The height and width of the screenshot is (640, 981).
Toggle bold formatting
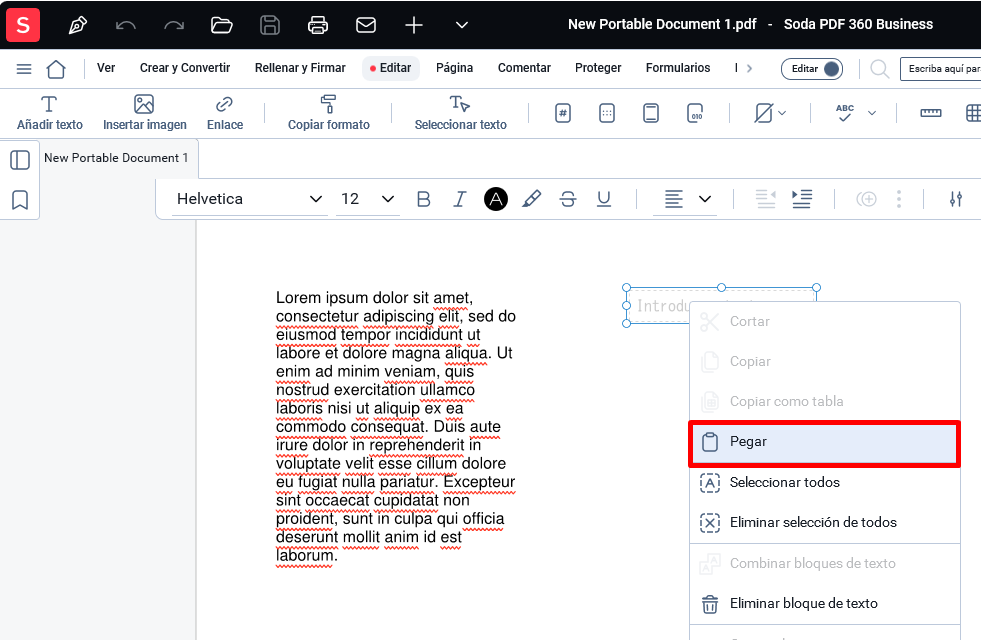(424, 199)
